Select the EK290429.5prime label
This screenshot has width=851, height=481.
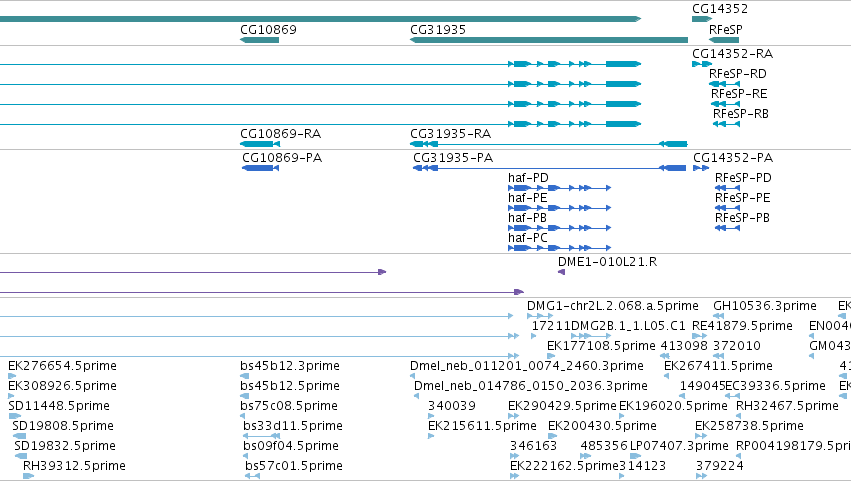(x=562, y=406)
